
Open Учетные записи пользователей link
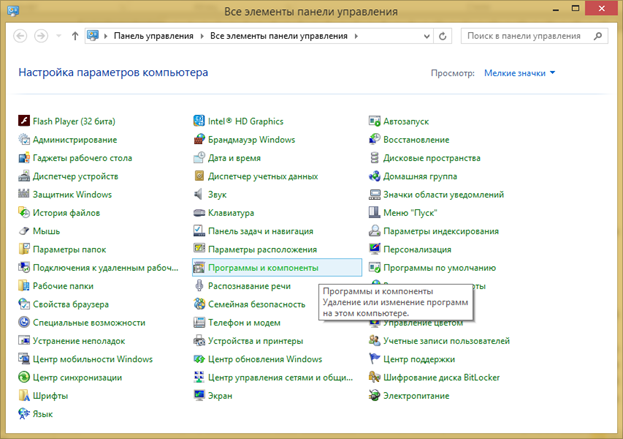click(x=446, y=340)
